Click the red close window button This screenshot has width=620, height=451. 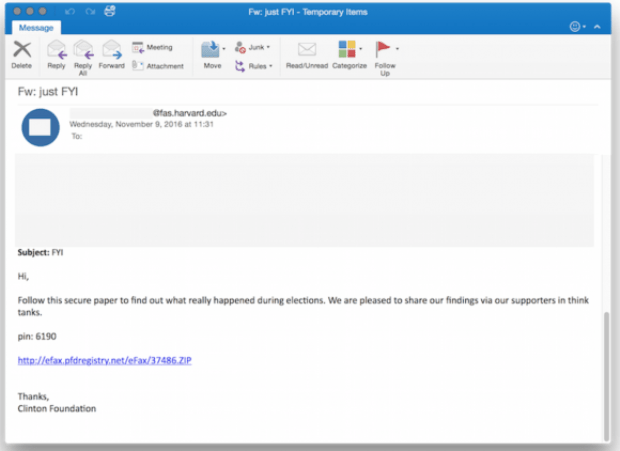click(17, 11)
